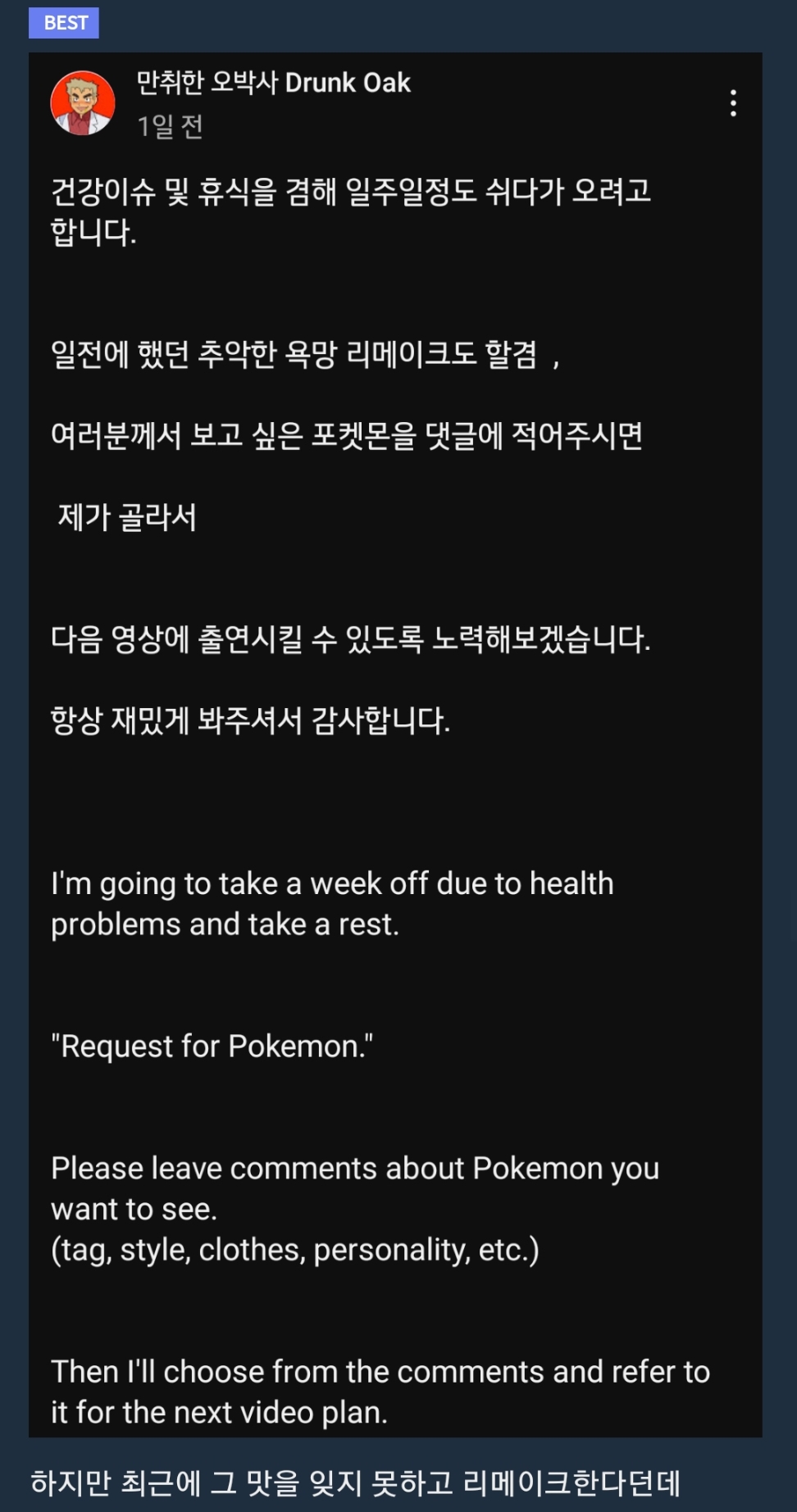Image resolution: width=797 pixels, height=1512 pixels.
Task: Click the Drunk Oak profile avatar
Action: click(83, 103)
